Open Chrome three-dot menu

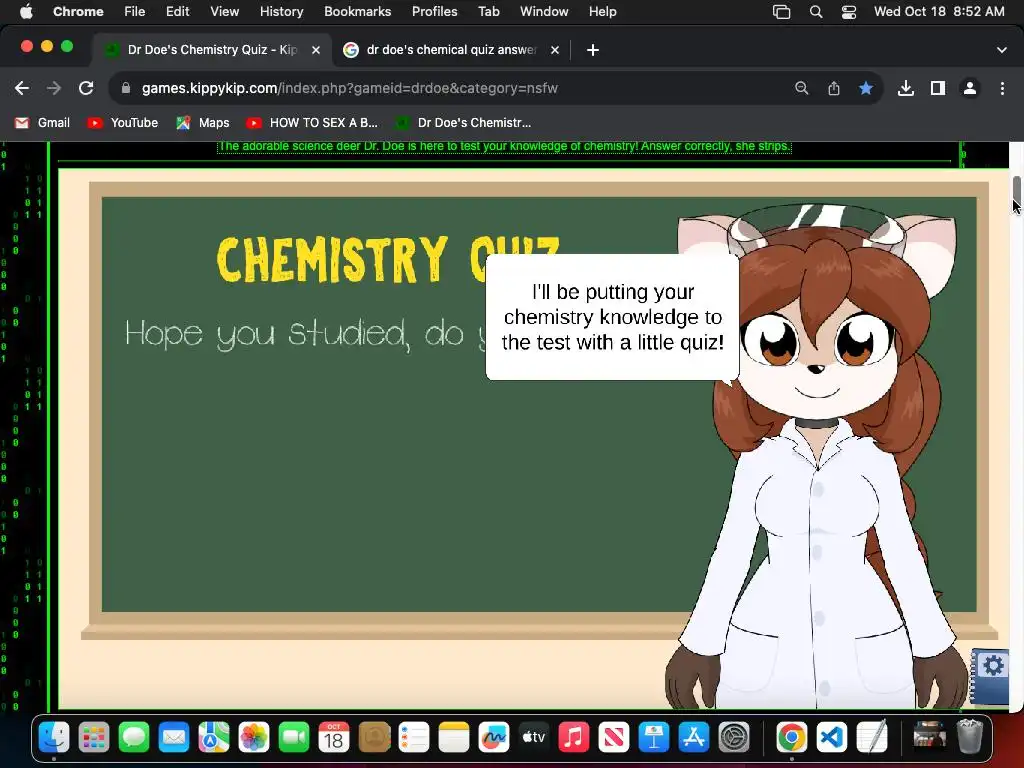point(1002,88)
